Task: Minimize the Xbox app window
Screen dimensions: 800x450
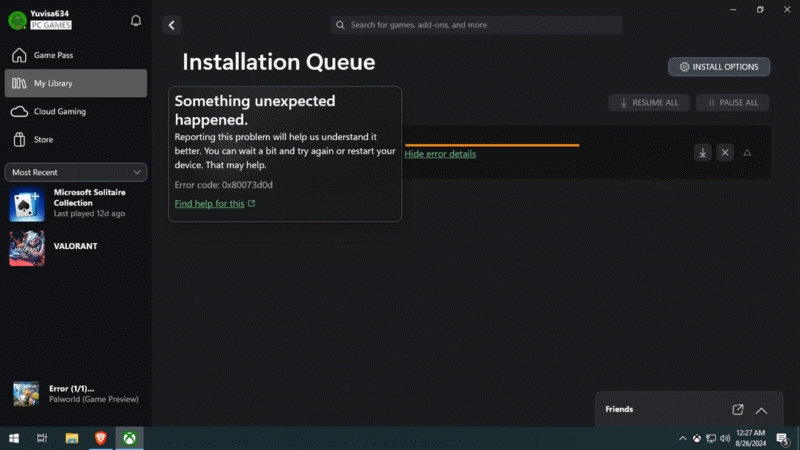Action: click(x=733, y=10)
